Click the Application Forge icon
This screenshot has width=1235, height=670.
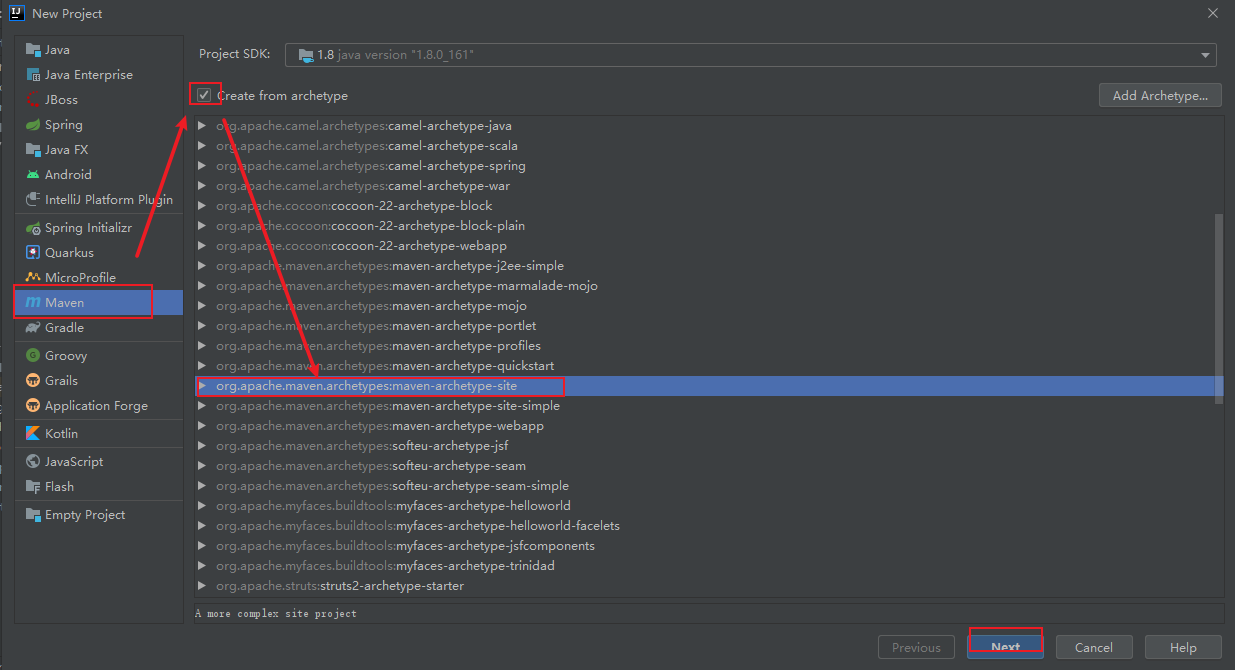pyautogui.click(x=33, y=406)
